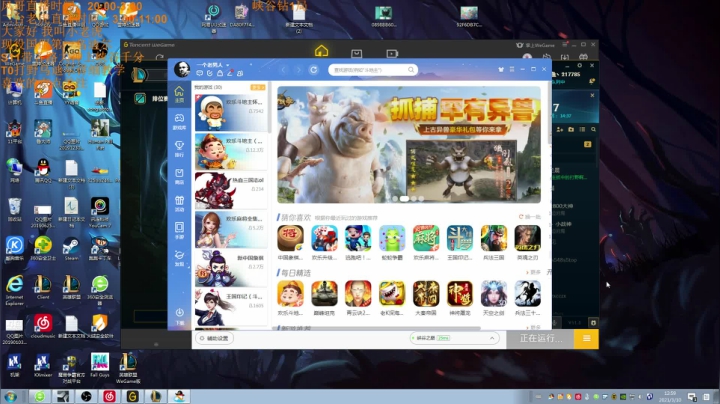Open the 下载 download icon at sidebar bottom
Screen dimensions: 720x404
tap(179, 316)
